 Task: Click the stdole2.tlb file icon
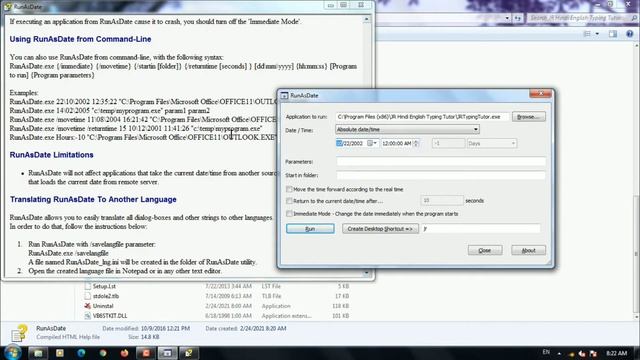click(87, 296)
